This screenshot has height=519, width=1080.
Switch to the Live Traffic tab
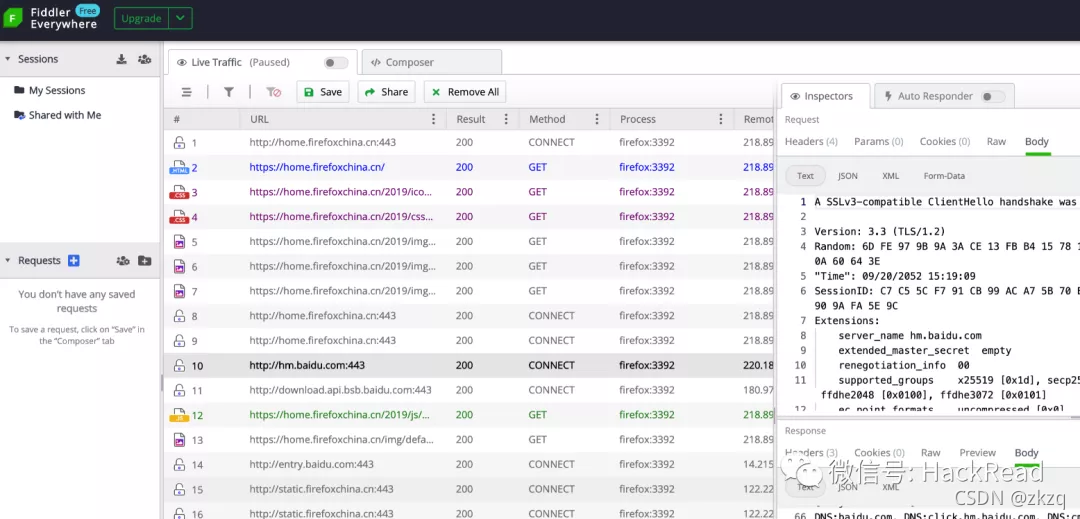point(262,62)
